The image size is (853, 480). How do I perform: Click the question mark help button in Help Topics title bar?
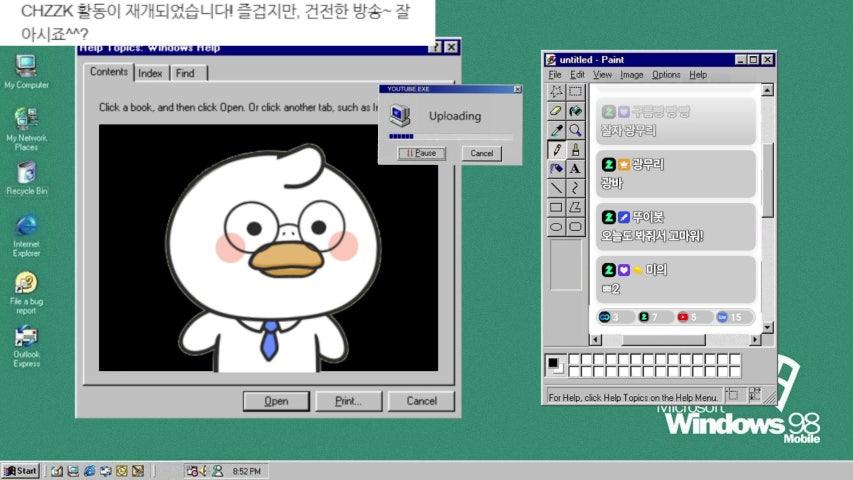click(435, 47)
